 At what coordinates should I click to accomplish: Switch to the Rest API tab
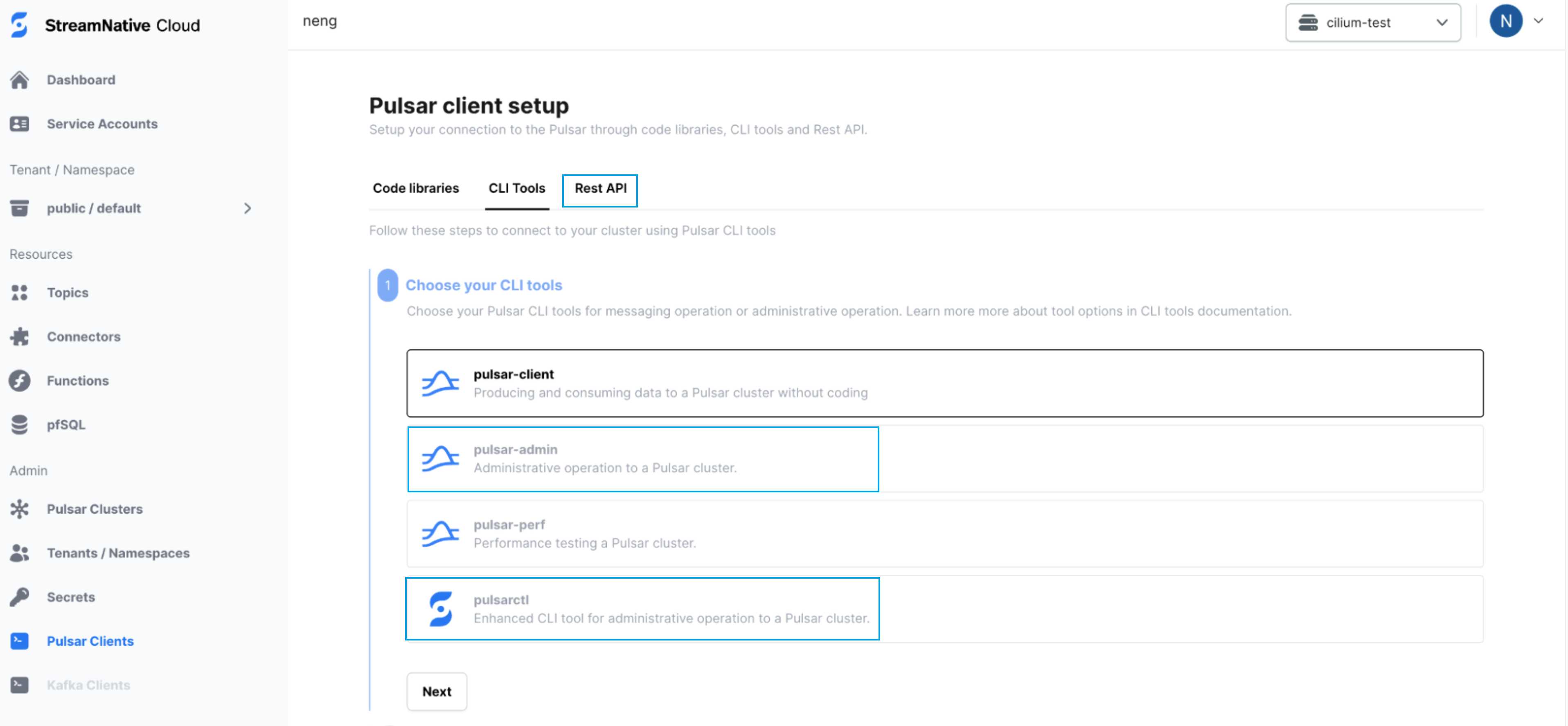click(599, 189)
